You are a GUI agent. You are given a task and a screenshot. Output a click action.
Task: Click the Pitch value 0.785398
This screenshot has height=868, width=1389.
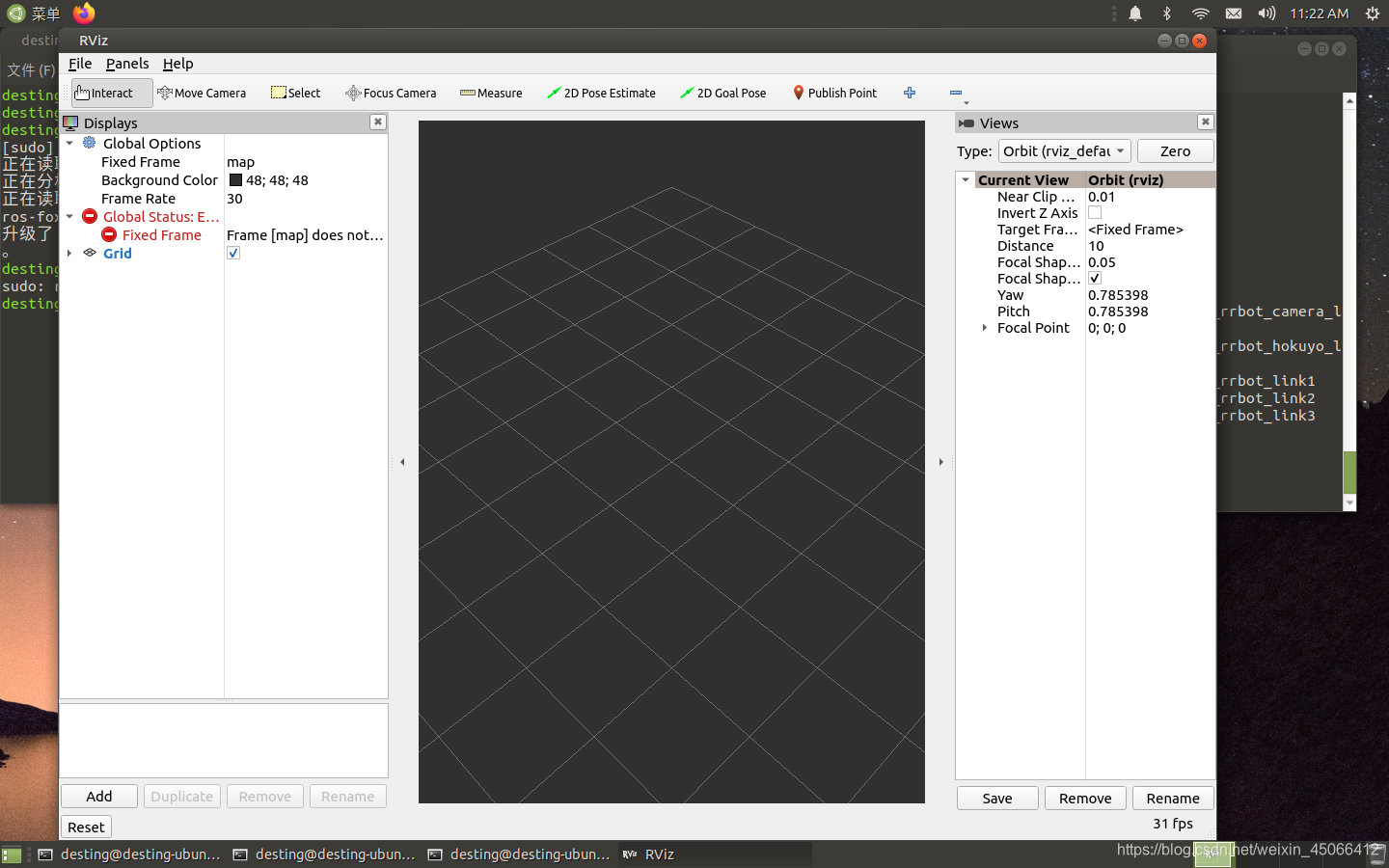point(1118,312)
